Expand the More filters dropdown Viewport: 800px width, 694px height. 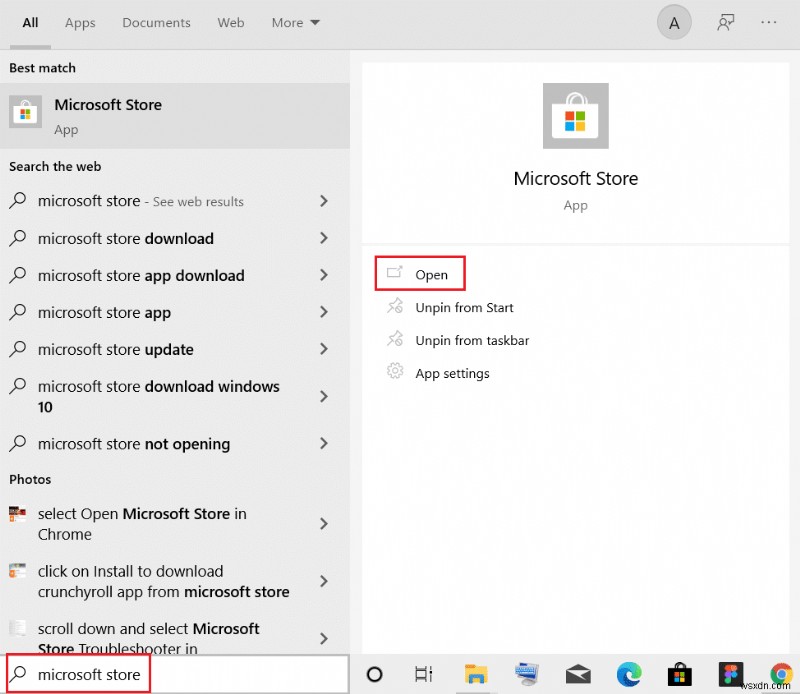(x=295, y=22)
